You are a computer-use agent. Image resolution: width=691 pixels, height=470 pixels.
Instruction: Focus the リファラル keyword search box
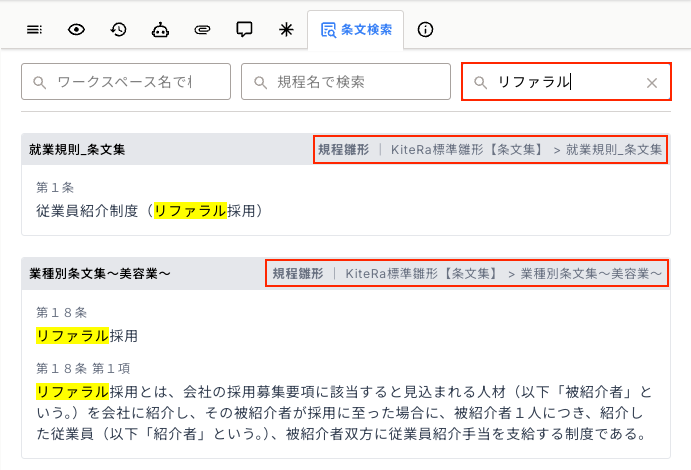click(560, 82)
